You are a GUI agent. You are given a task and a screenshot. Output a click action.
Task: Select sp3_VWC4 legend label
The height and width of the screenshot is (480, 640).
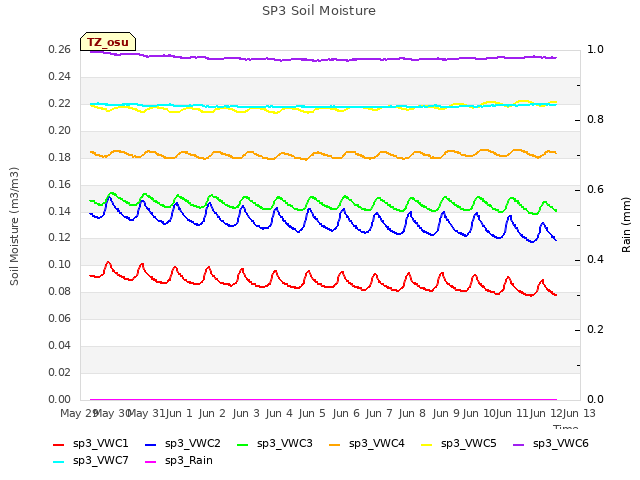tap(377, 444)
